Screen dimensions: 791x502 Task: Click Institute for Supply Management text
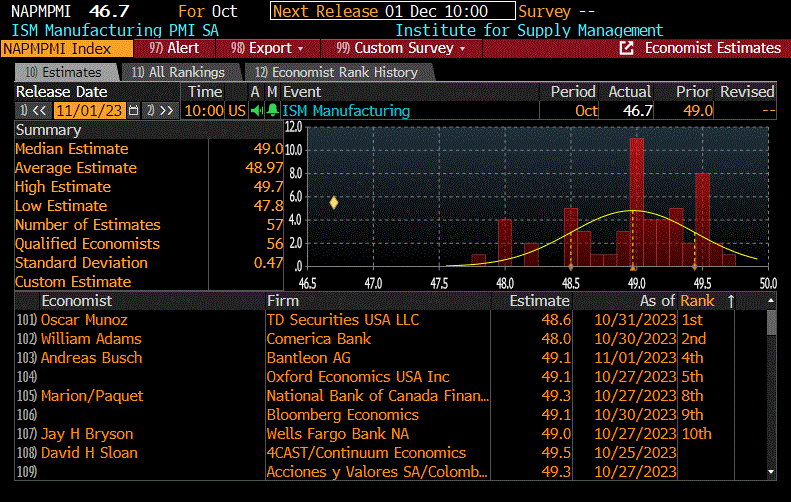(529, 31)
